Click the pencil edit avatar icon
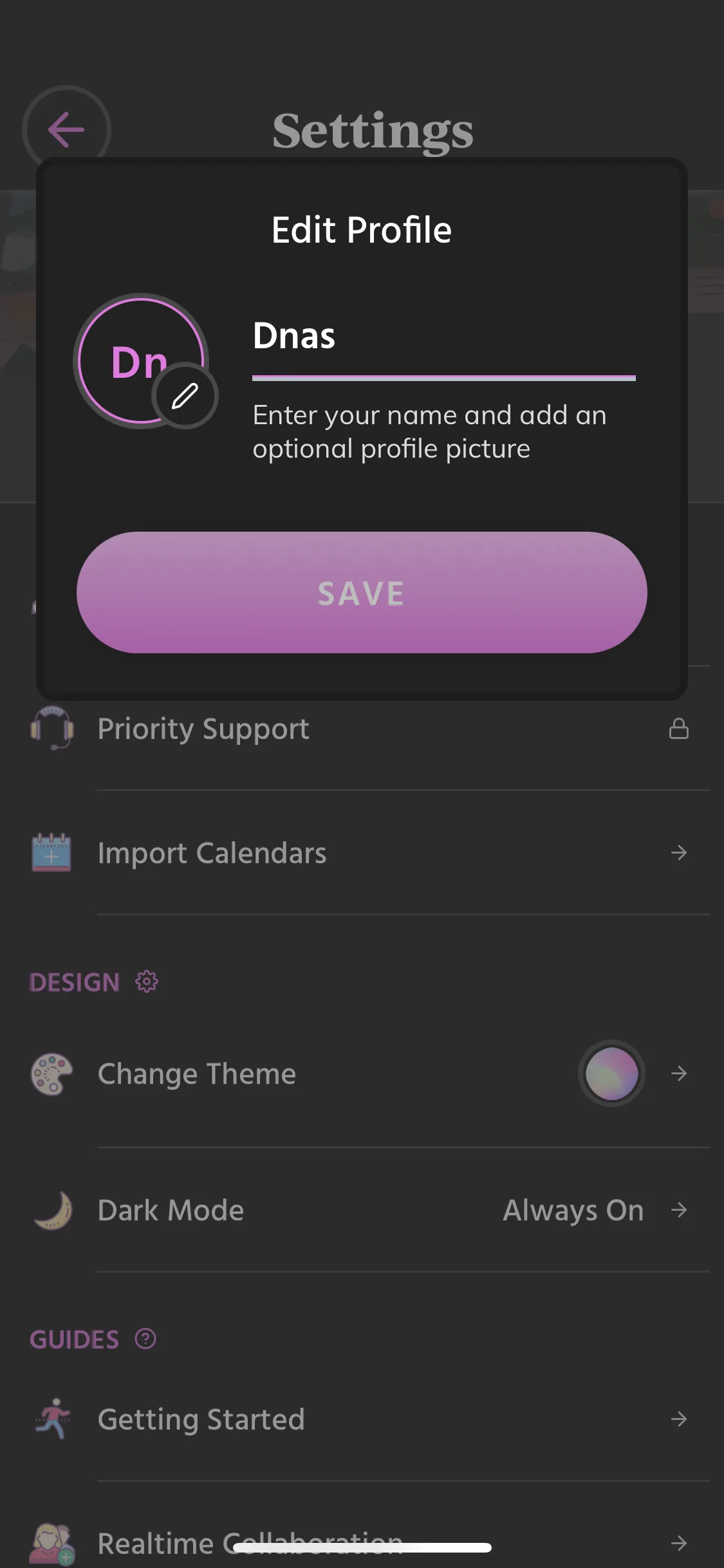Viewport: 724px width, 1568px height. point(185,396)
